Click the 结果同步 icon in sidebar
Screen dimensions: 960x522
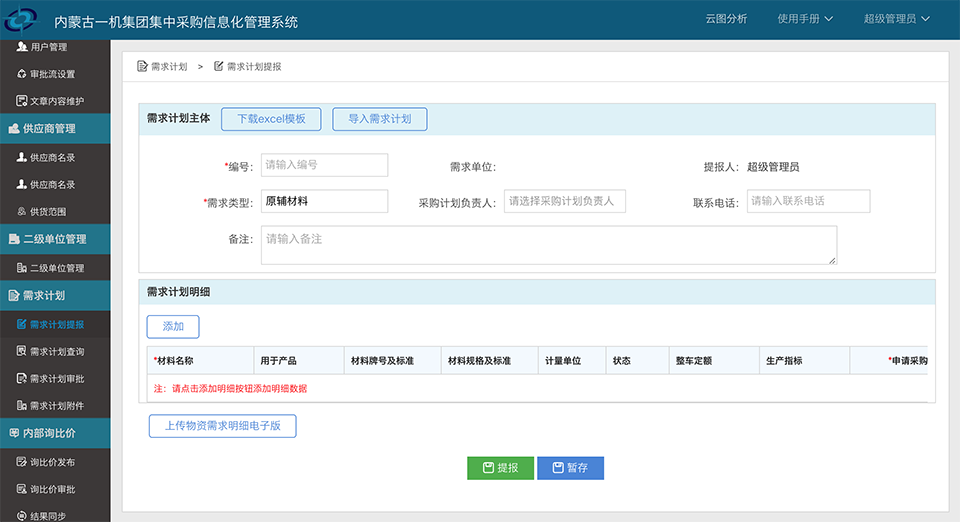21,516
